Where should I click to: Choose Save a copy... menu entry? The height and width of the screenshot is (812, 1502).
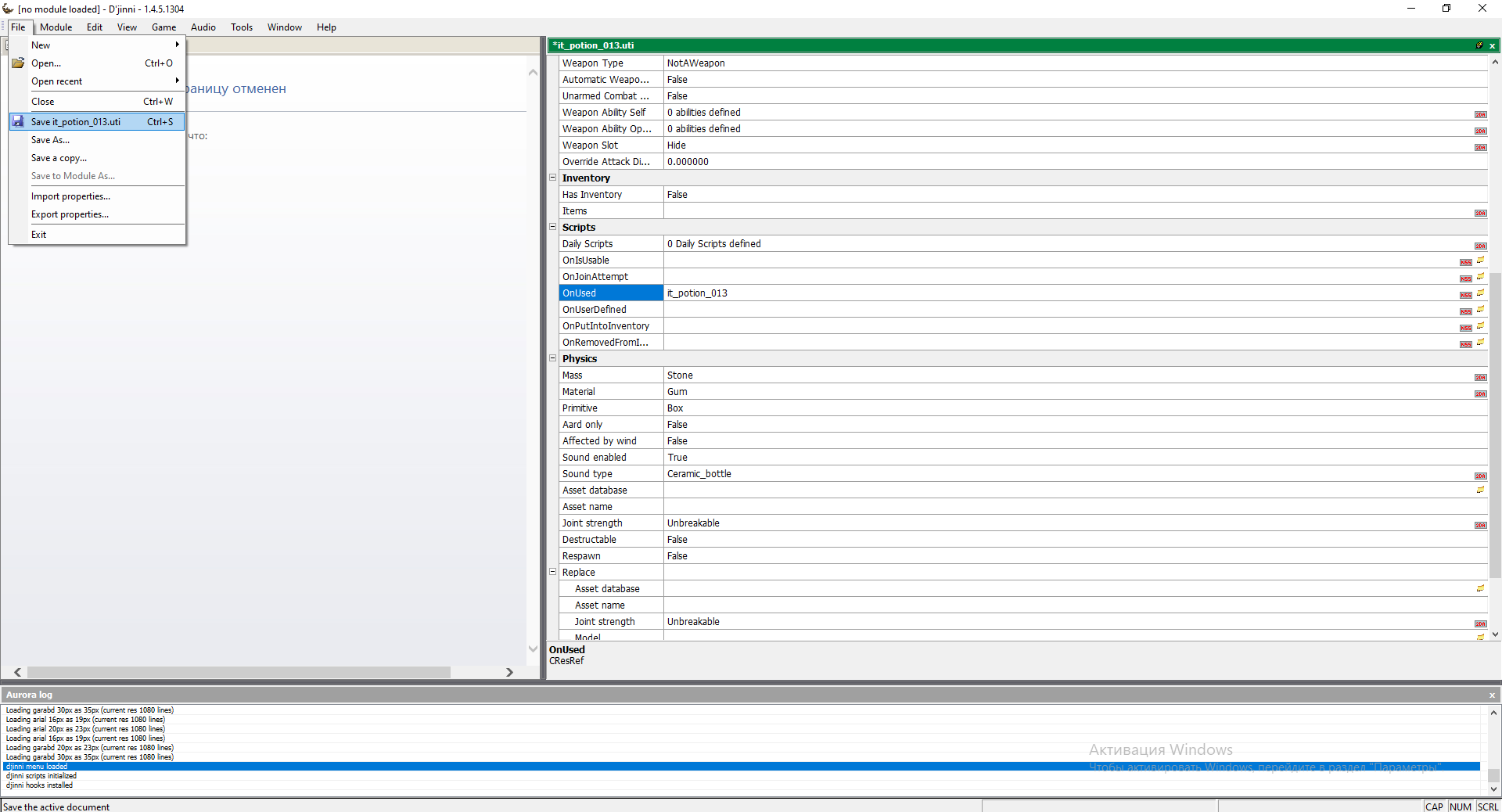[x=97, y=157]
